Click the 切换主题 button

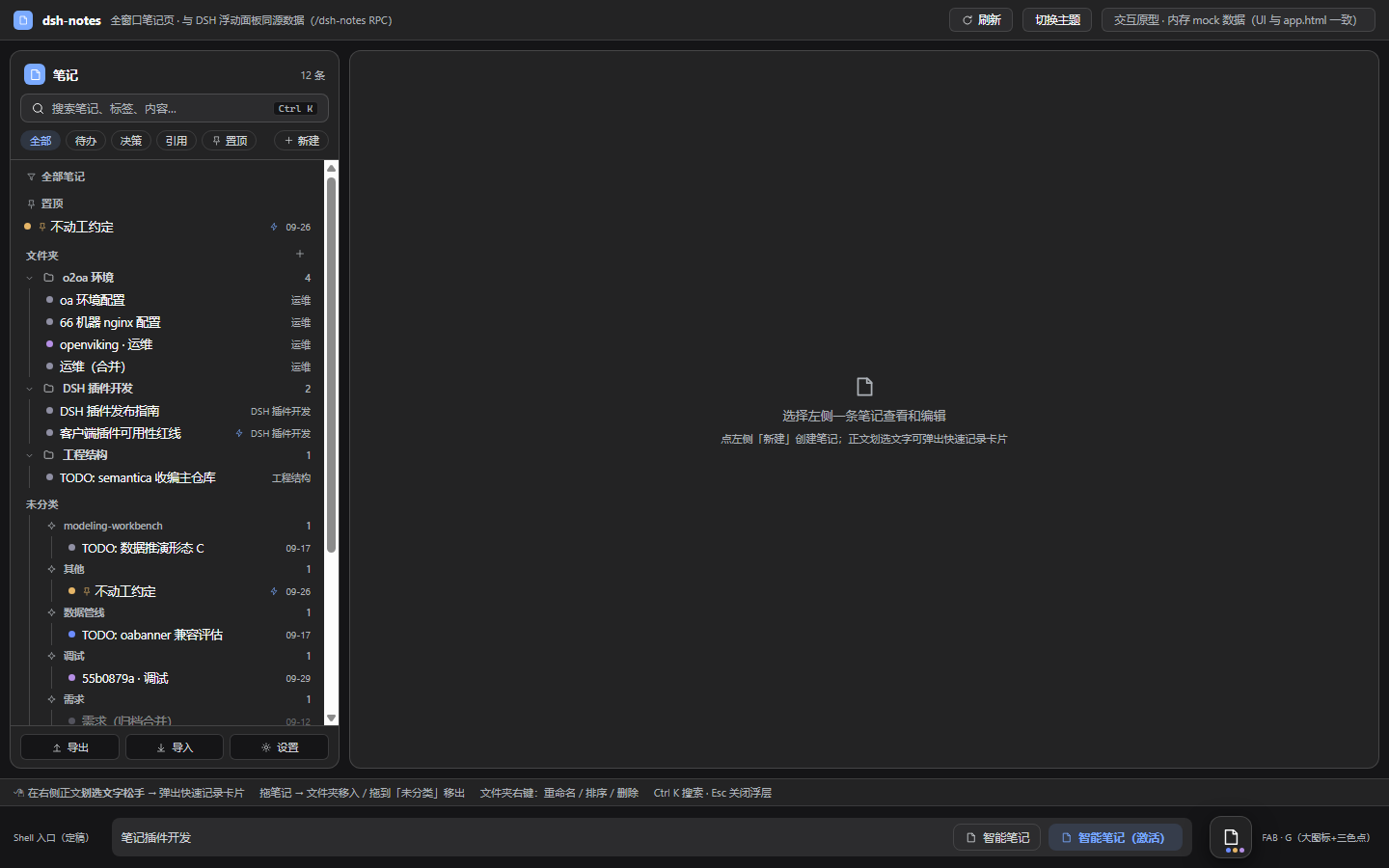(x=1057, y=19)
